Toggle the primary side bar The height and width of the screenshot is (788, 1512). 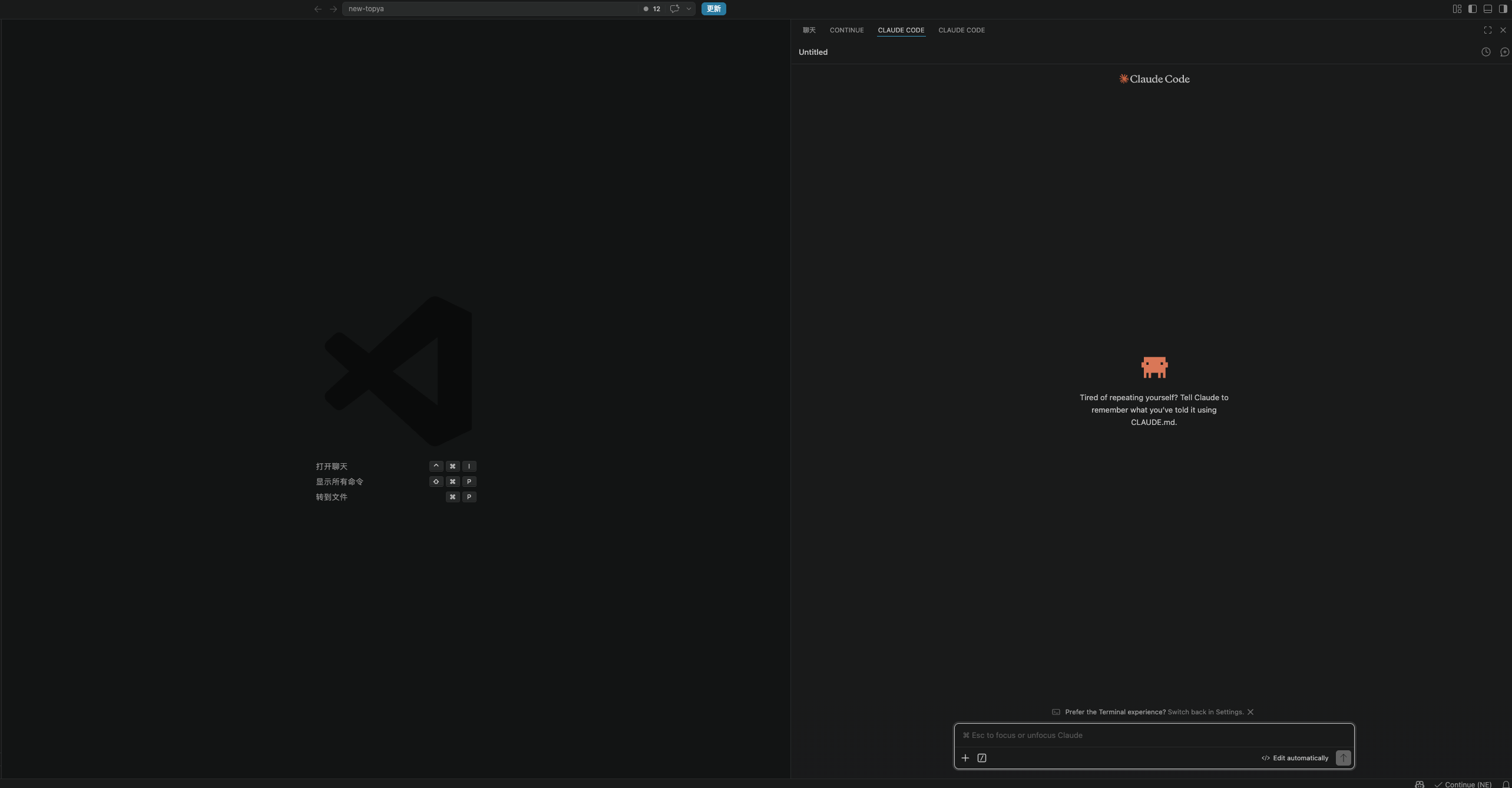coord(1472,9)
